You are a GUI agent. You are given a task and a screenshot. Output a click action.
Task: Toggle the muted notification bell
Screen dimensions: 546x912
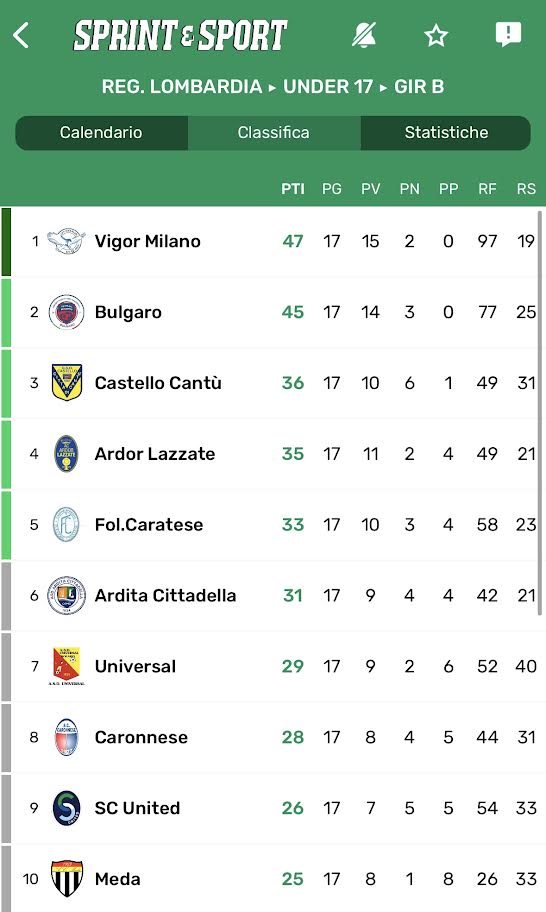[x=364, y=35]
